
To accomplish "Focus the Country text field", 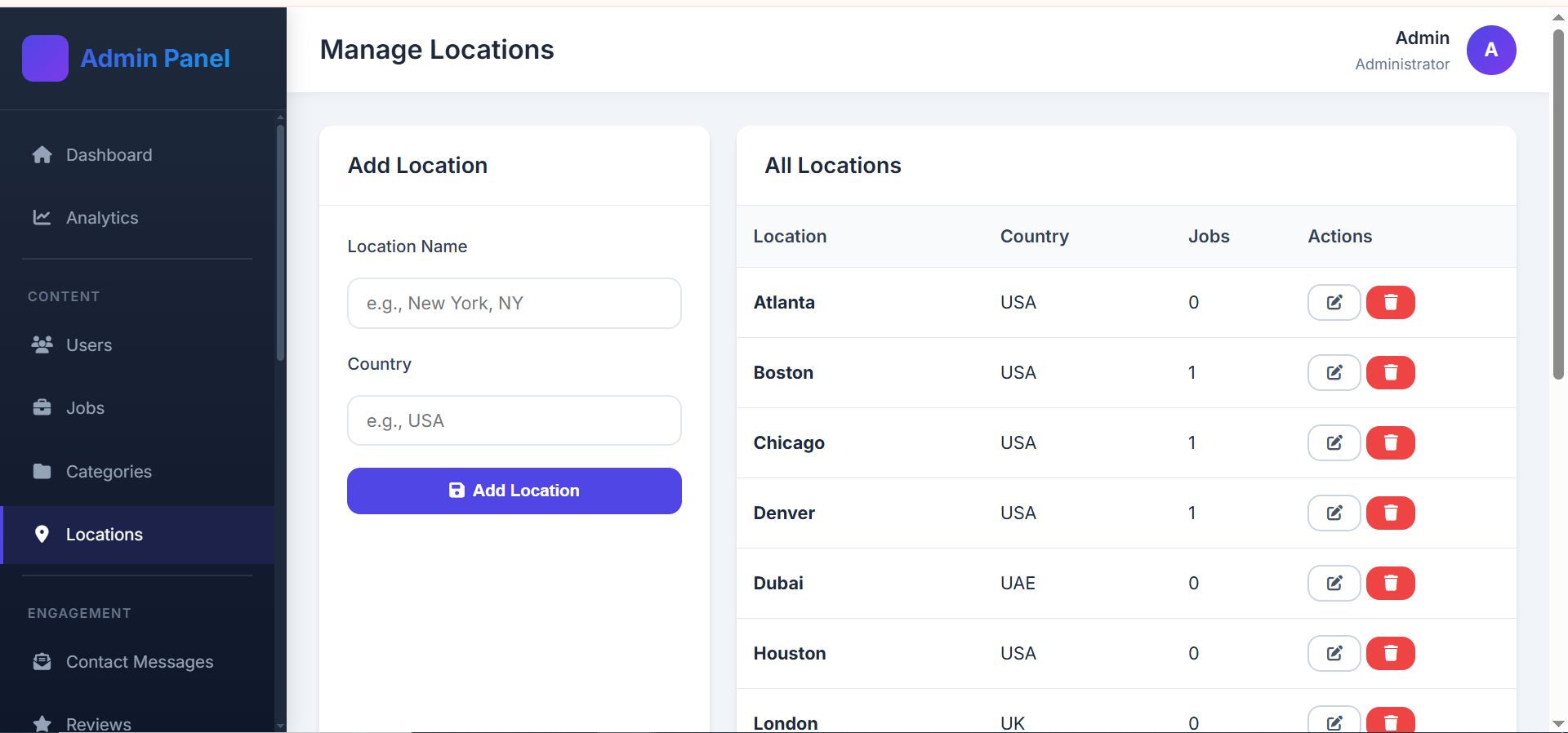I will click(x=514, y=421).
